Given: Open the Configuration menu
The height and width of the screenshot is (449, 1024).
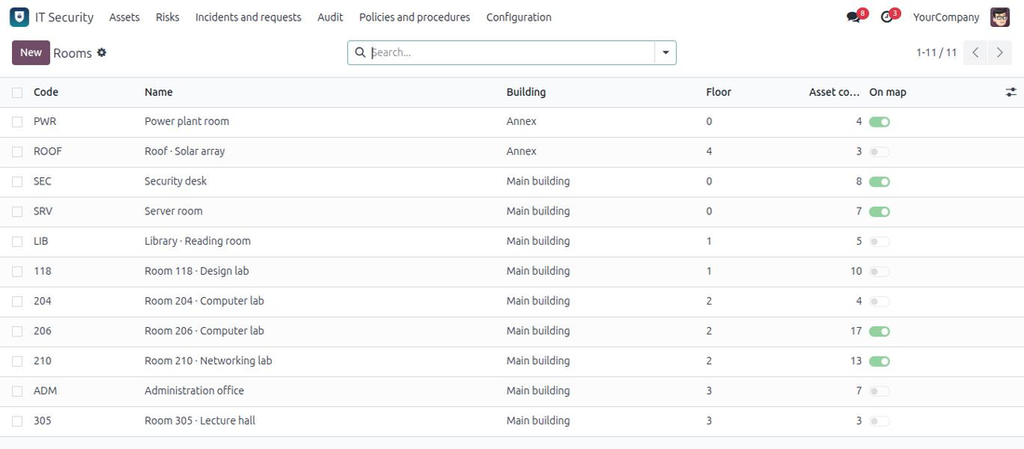Looking at the screenshot, I should [x=519, y=18].
